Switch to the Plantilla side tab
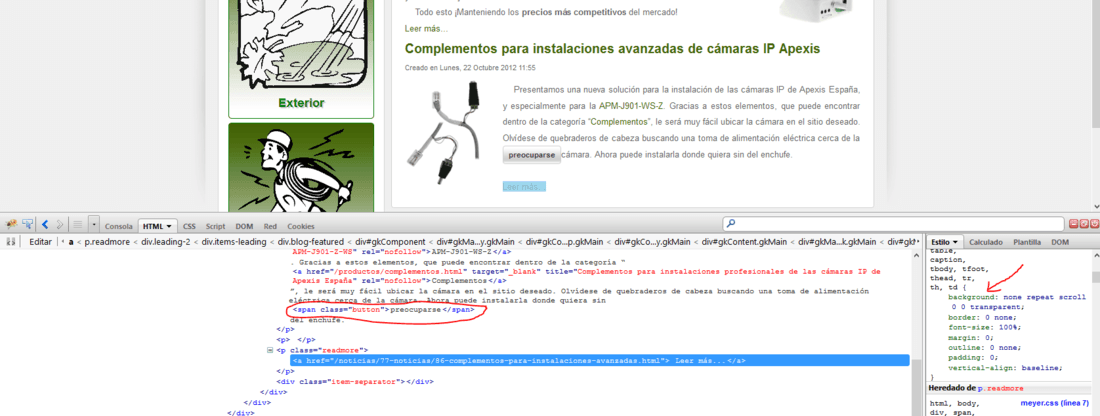Screen dimensions: 1100x416 click(1027, 241)
